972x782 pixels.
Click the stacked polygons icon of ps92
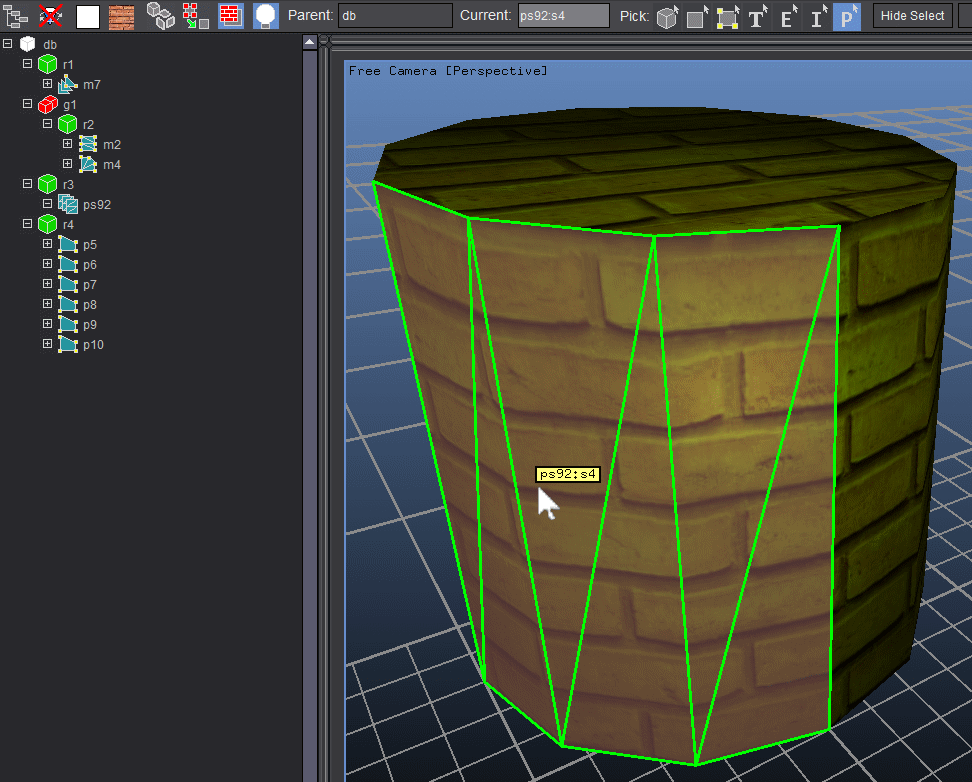pos(68,204)
